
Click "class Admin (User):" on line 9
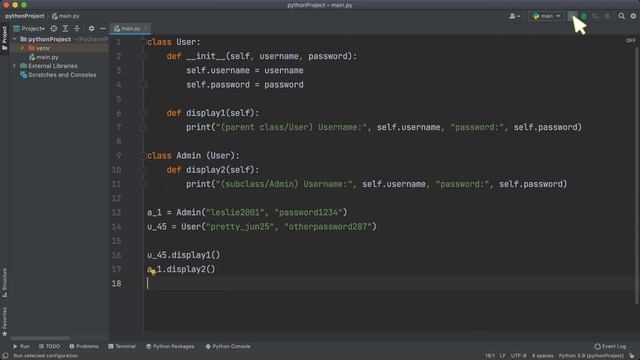tap(193, 156)
